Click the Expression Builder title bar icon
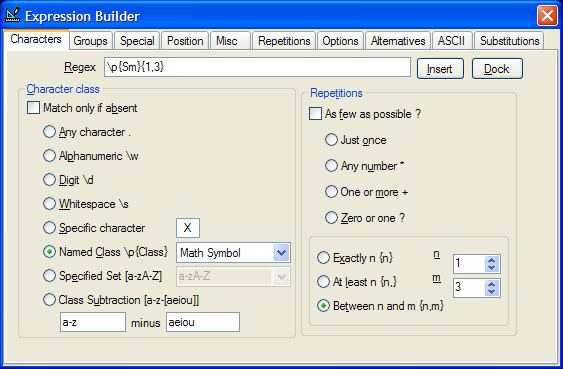 tap(13, 15)
